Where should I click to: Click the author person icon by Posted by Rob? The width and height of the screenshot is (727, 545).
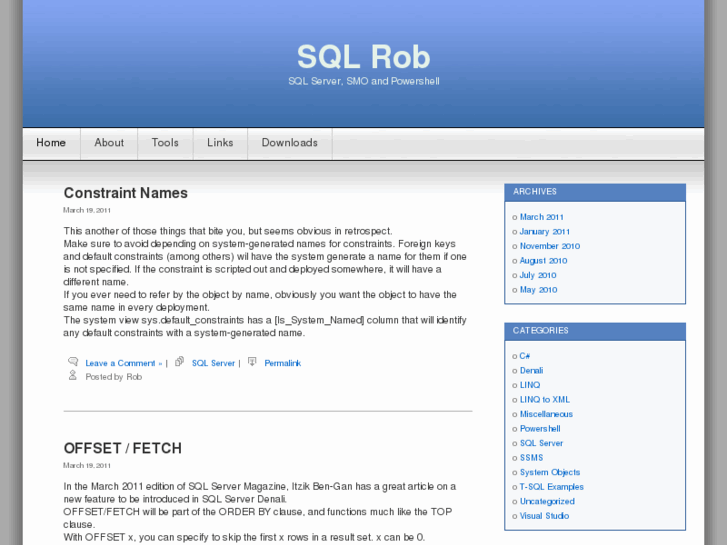(x=73, y=375)
